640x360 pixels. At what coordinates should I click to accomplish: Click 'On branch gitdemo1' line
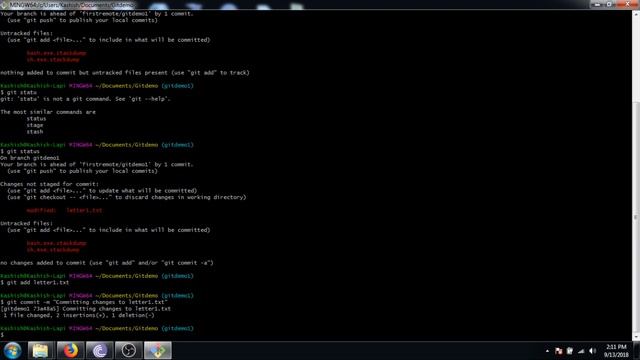click(30, 158)
